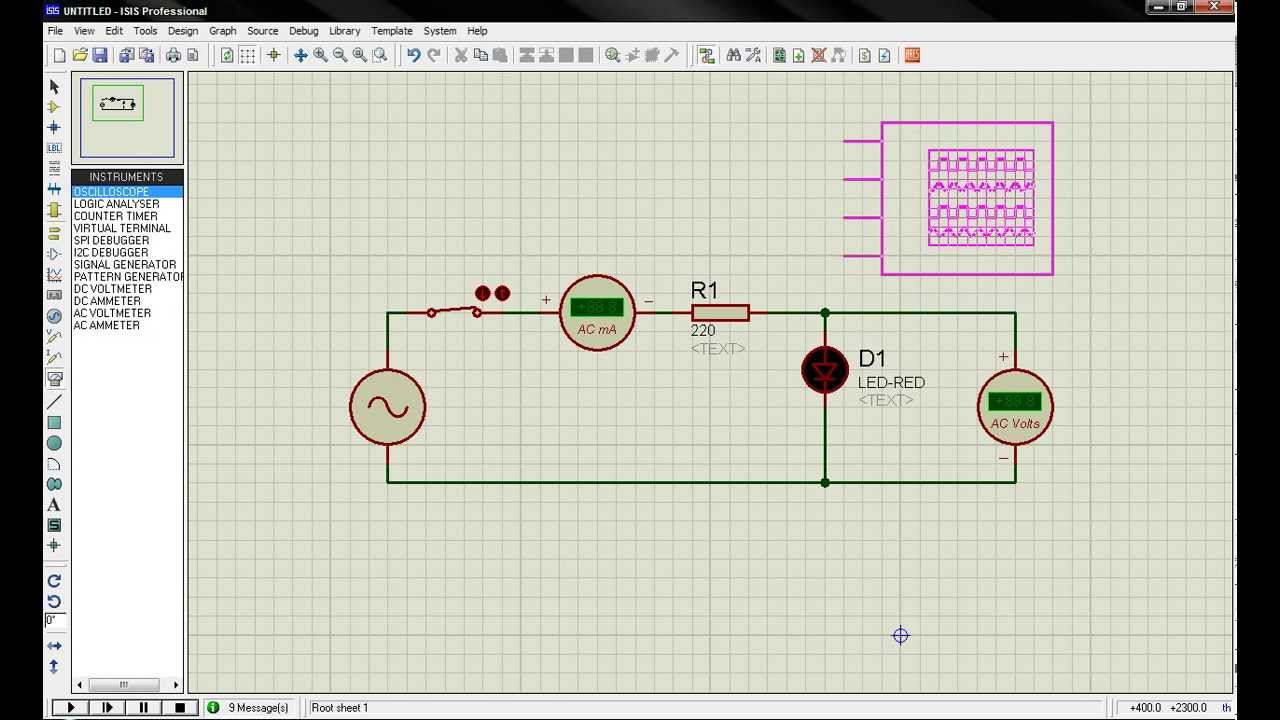Add a new sheet

[x=799, y=55]
